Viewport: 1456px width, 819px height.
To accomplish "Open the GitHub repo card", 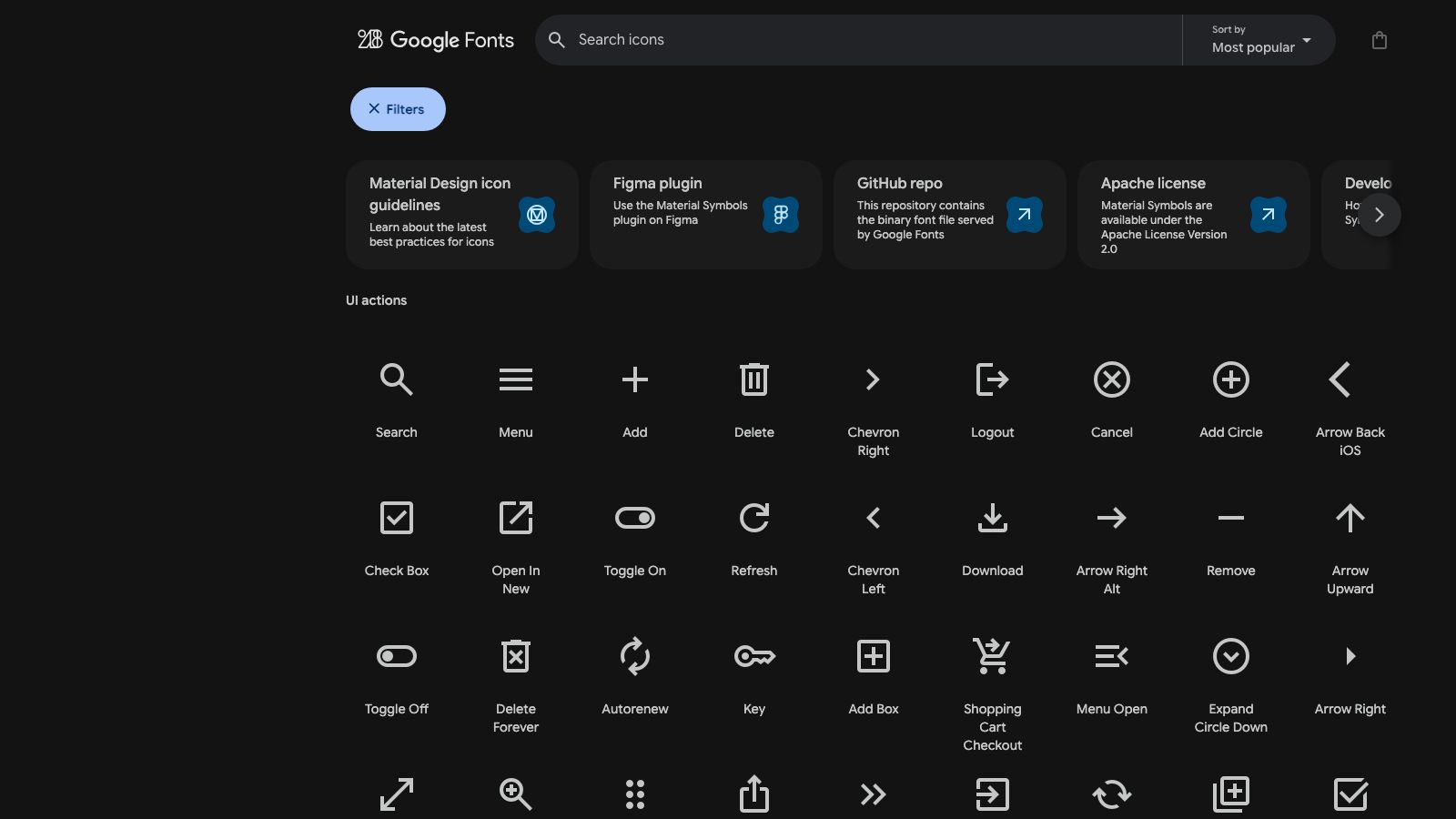I will coord(950,215).
